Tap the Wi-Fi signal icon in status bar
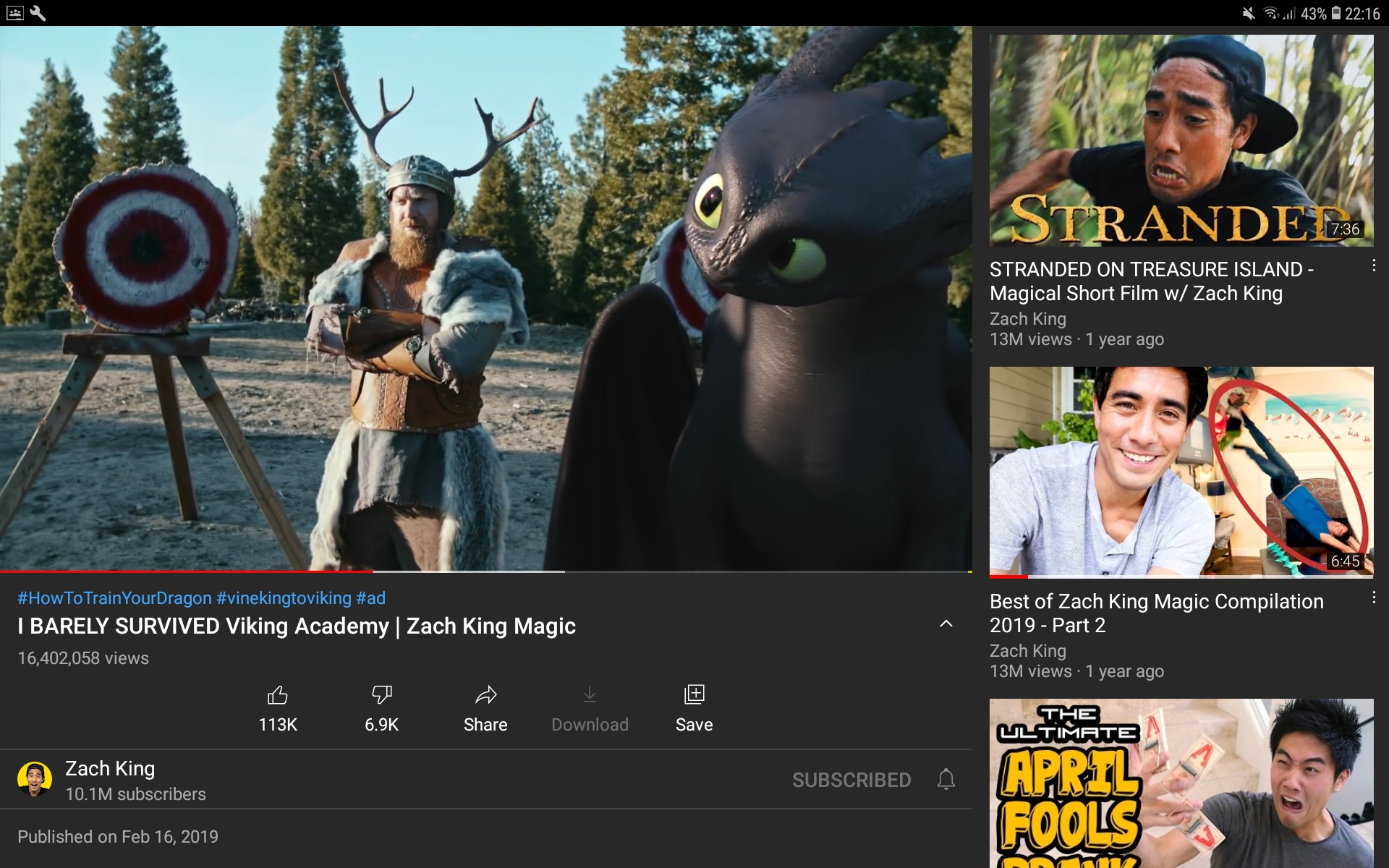Viewport: 1389px width, 868px height. [x=1272, y=13]
